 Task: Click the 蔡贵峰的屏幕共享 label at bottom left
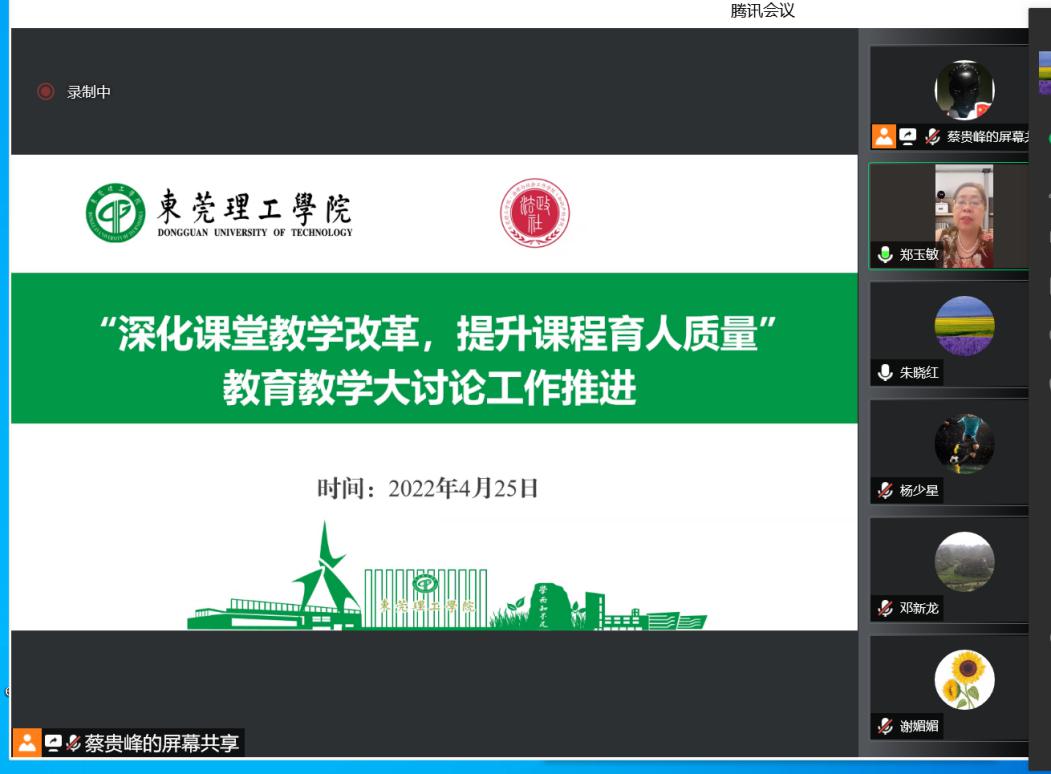pos(161,743)
